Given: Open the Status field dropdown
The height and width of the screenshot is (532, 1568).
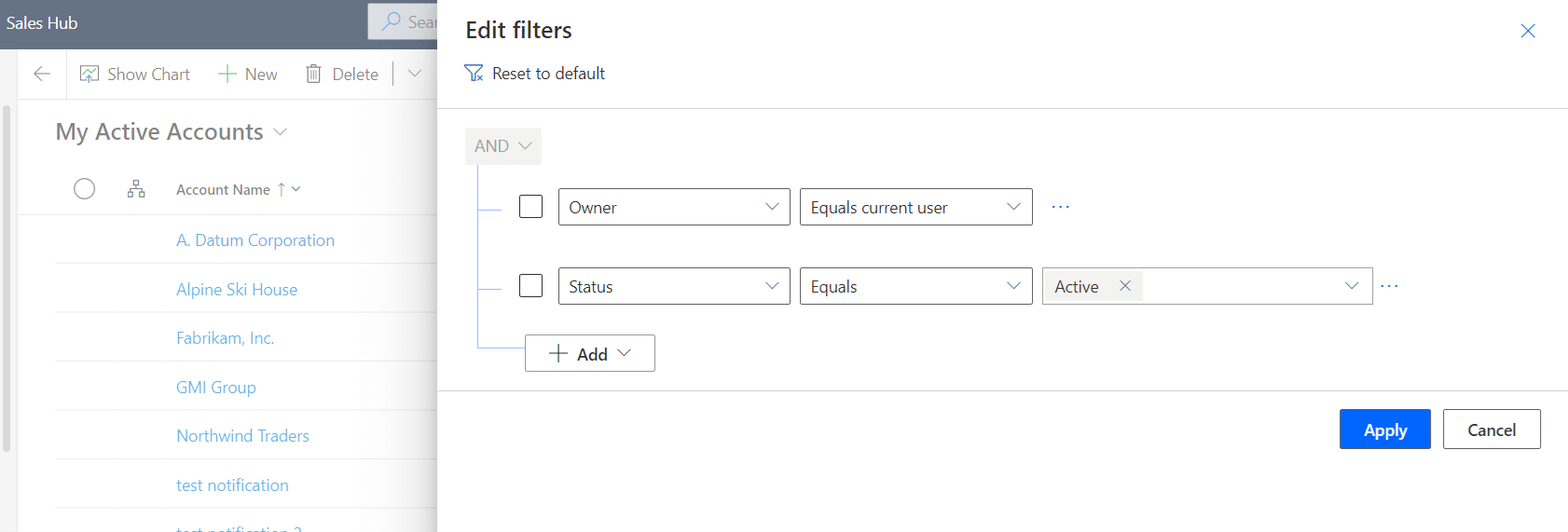Looking at the screenshot, I should (674, 286).
